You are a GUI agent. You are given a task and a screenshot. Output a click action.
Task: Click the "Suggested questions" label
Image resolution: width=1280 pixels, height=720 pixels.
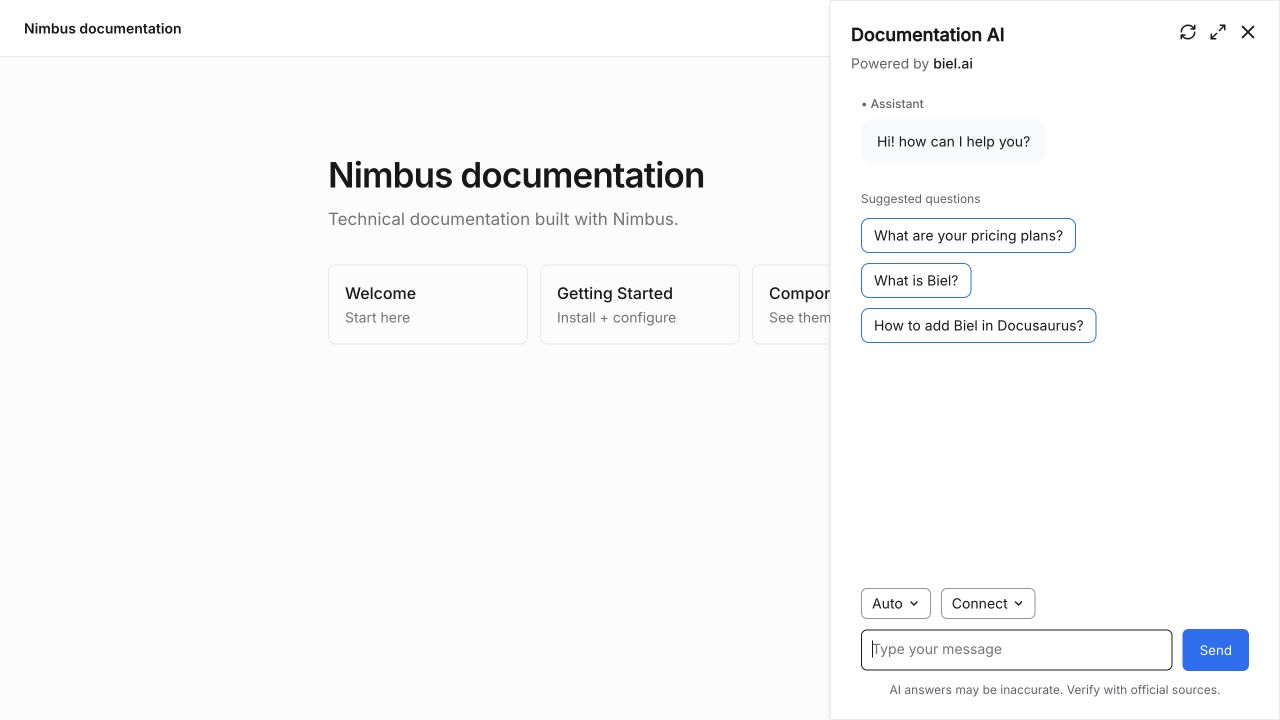[920, 199]
